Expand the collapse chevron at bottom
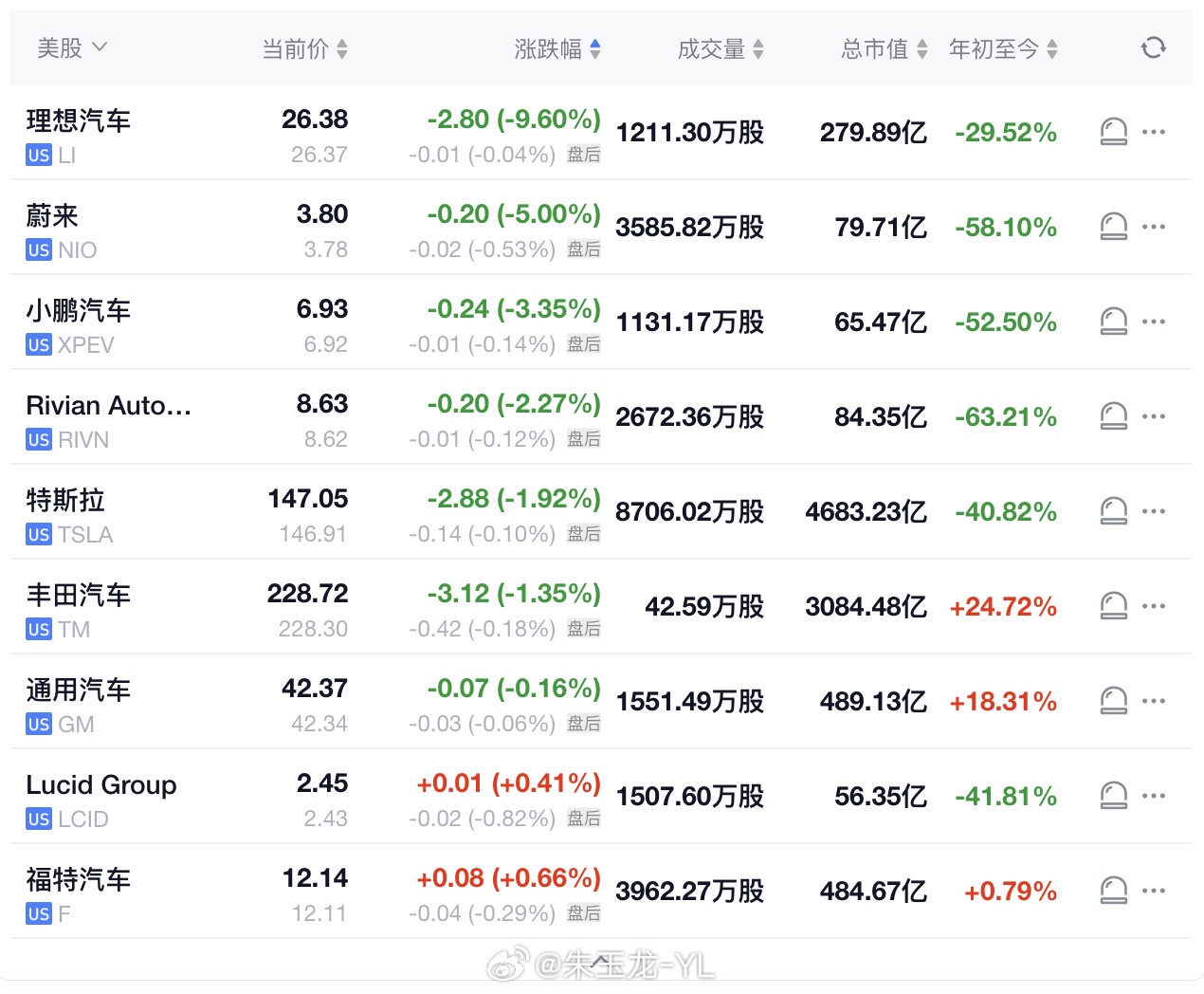Viewport: 1204px width, 994px height. coord(601,964)
